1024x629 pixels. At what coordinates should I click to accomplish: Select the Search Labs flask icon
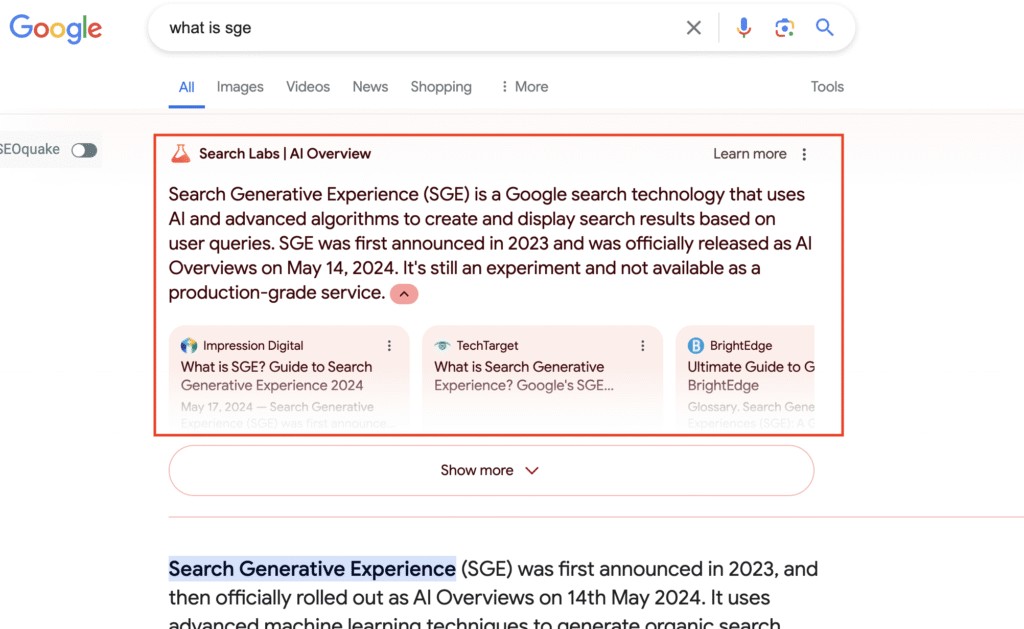(x=181, y=153)
